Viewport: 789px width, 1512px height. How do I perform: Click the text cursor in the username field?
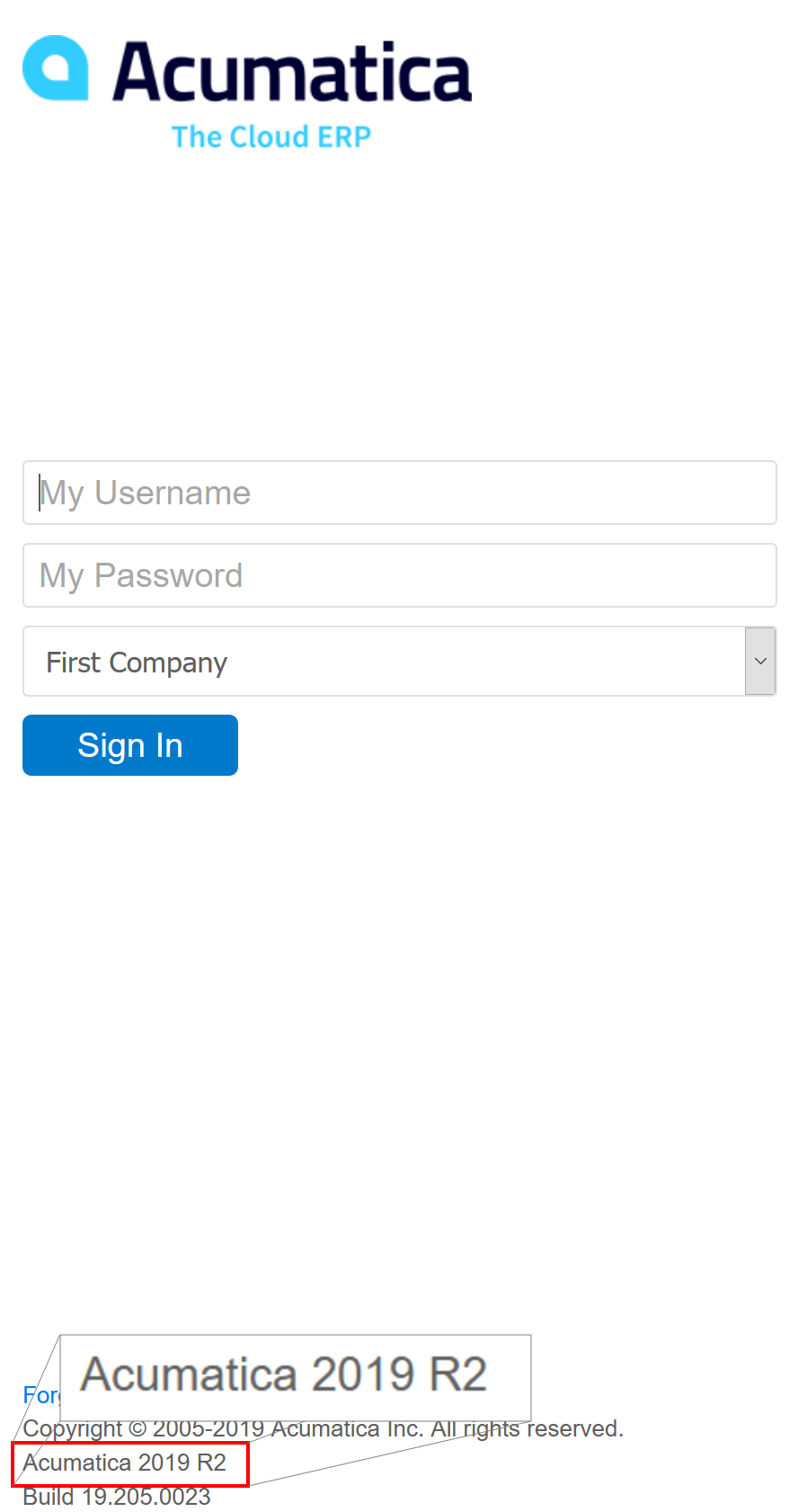point(40,493)
